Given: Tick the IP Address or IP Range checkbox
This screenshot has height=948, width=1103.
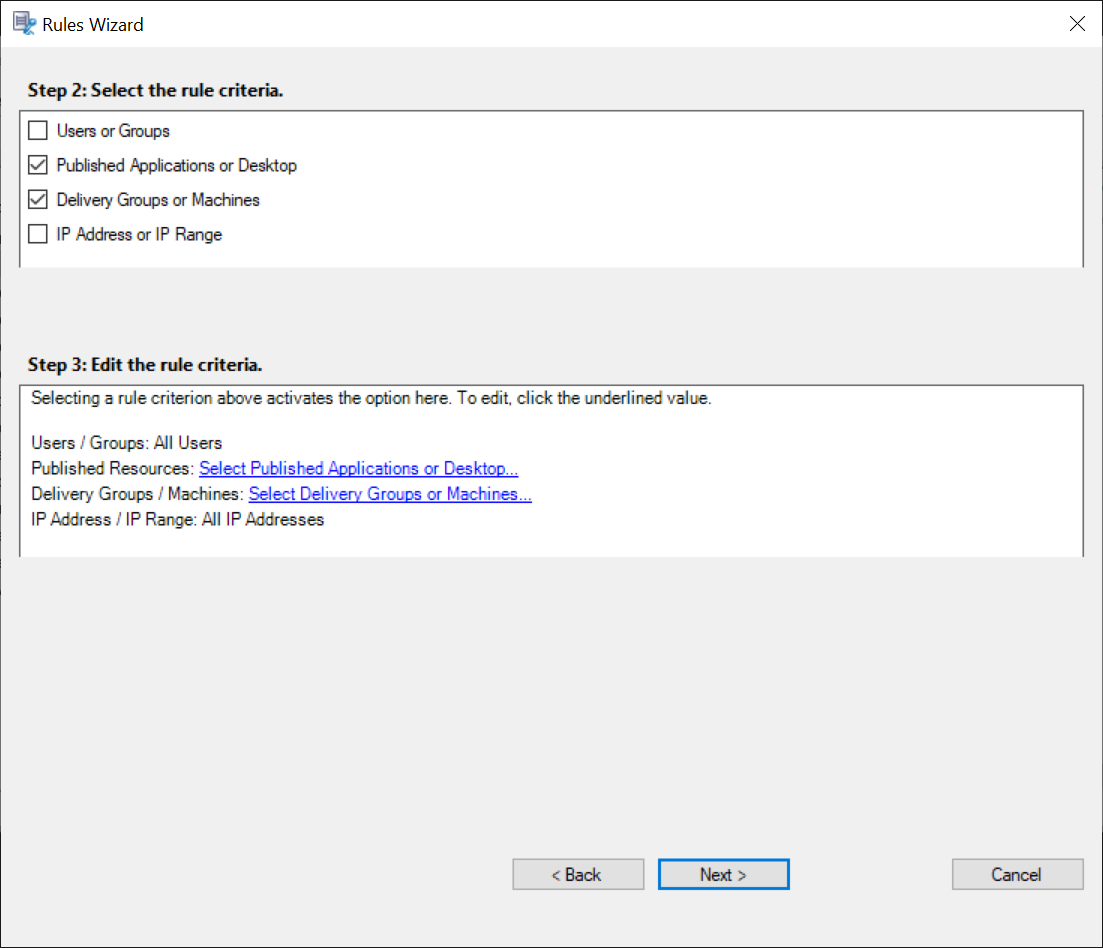Looking at the screenshot, I should (x=38, y=235).
